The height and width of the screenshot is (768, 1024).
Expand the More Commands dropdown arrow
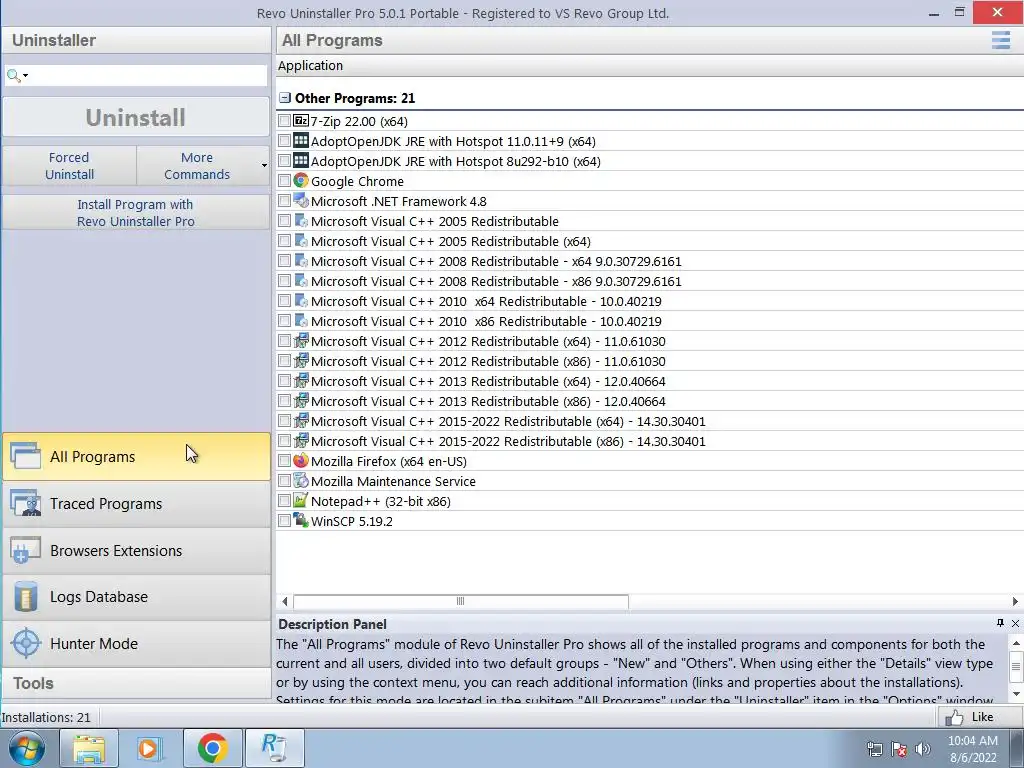[264, 165]
